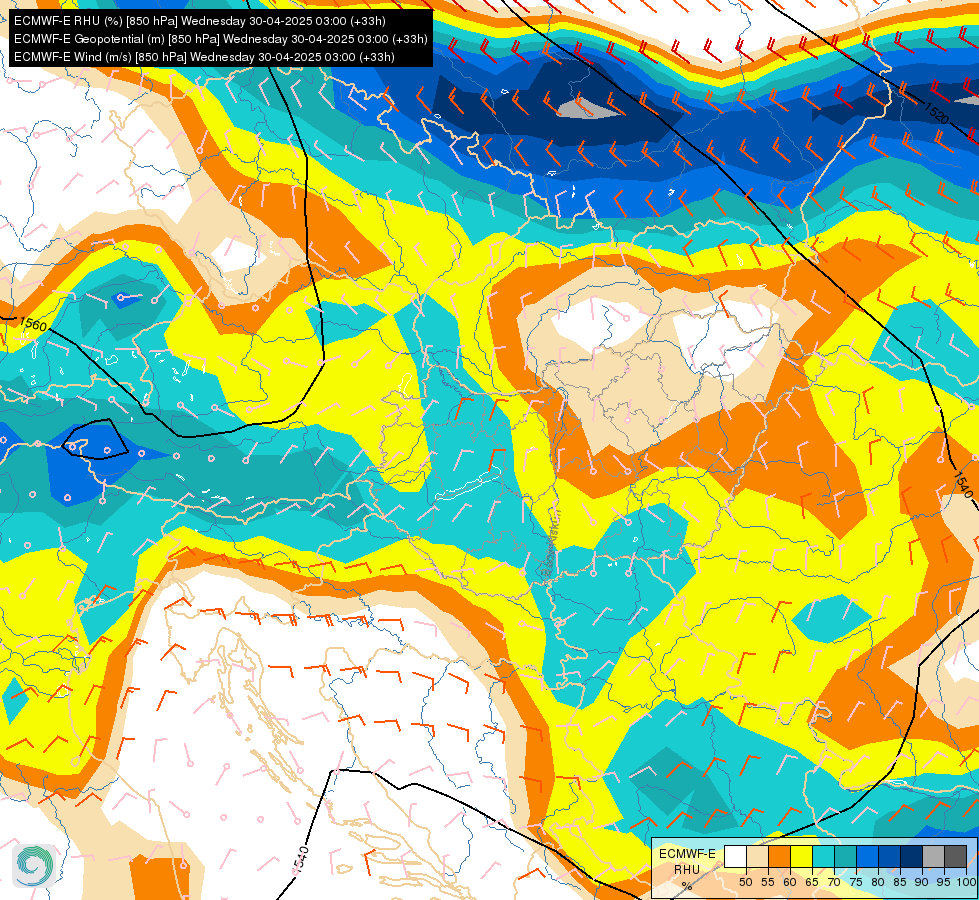Select the medium blue 80–85 legend swatch
979x900 pixels.
pos(889,856)
